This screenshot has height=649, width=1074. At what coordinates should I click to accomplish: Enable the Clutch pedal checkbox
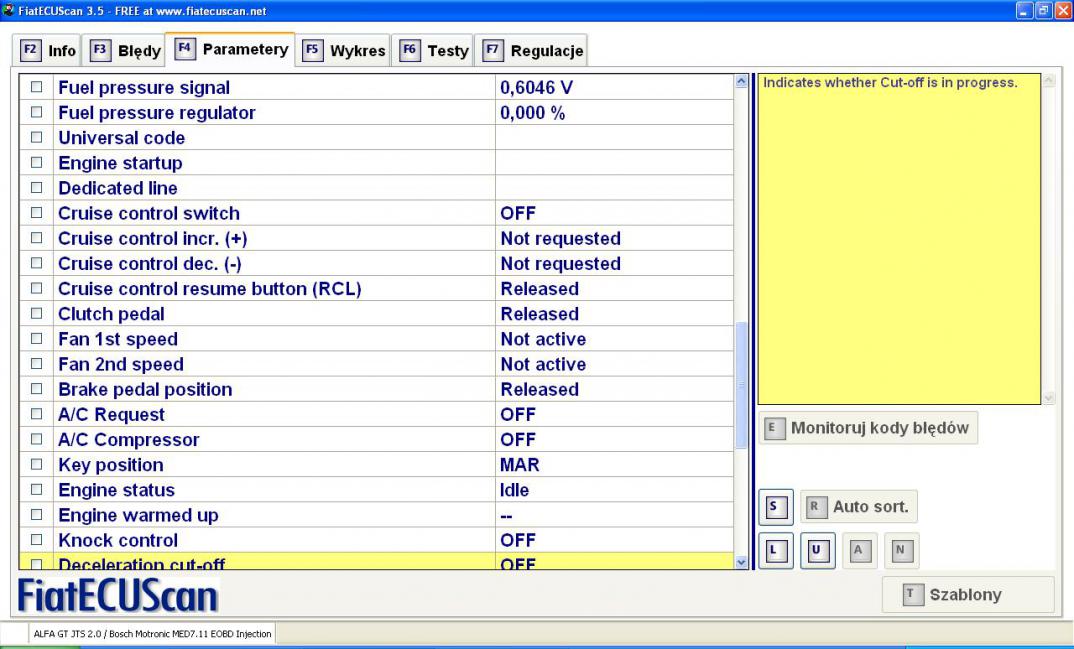tap(37, 314)
